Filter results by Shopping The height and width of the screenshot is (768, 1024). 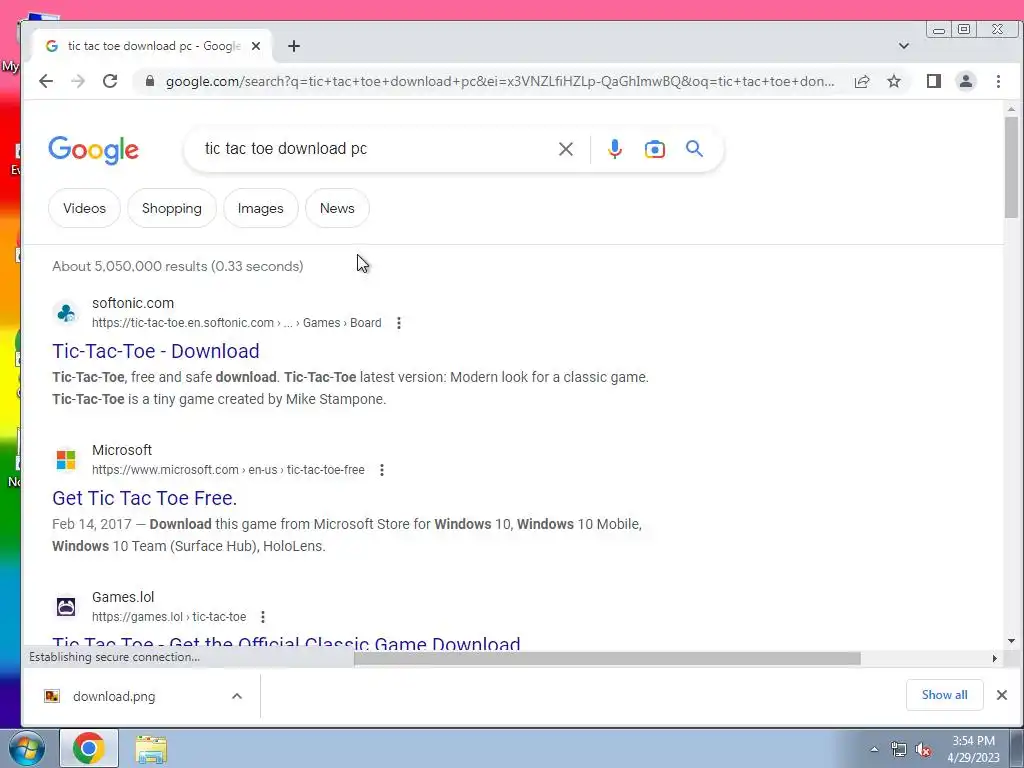pyautogui.click(x=172, y=208)
